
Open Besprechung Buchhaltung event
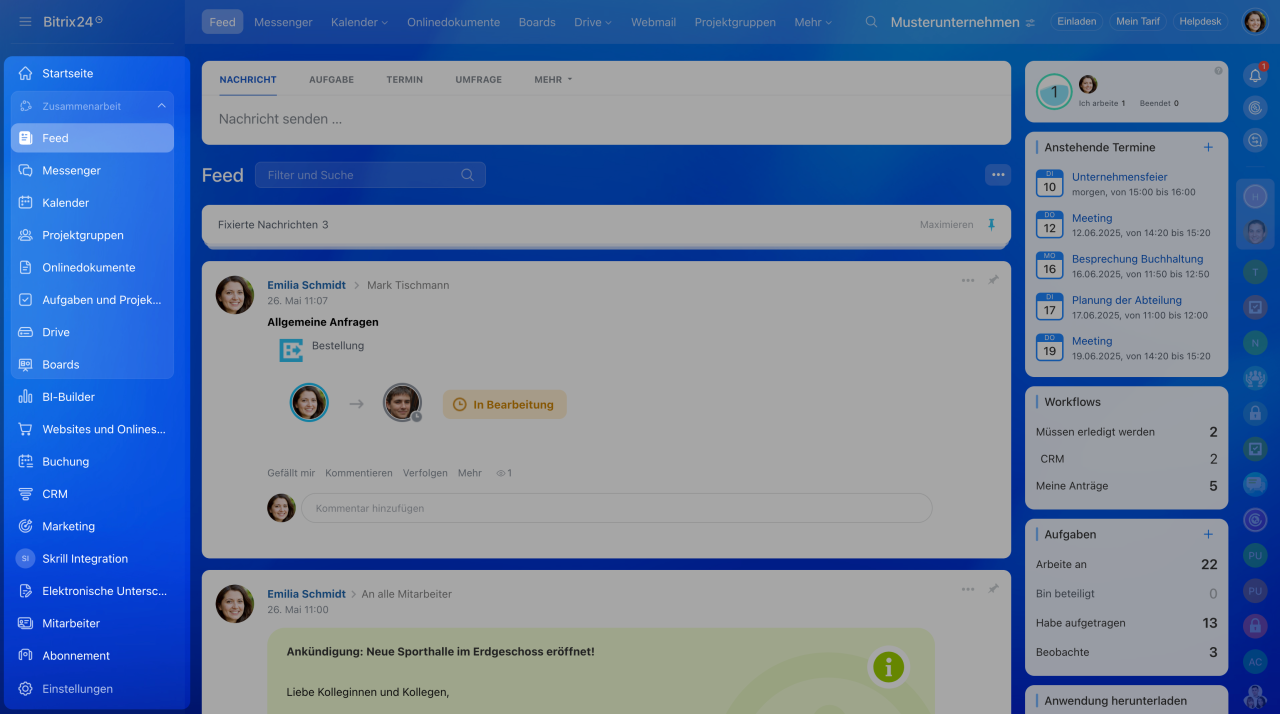[1138, 259]
